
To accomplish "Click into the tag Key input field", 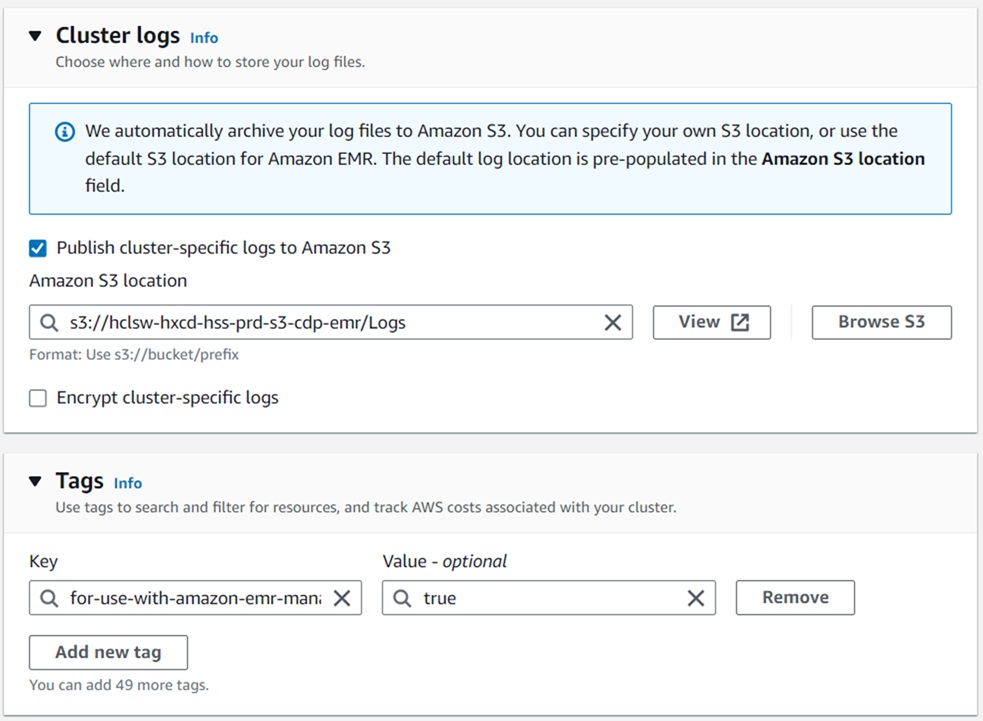I will (x=195, y=598).
